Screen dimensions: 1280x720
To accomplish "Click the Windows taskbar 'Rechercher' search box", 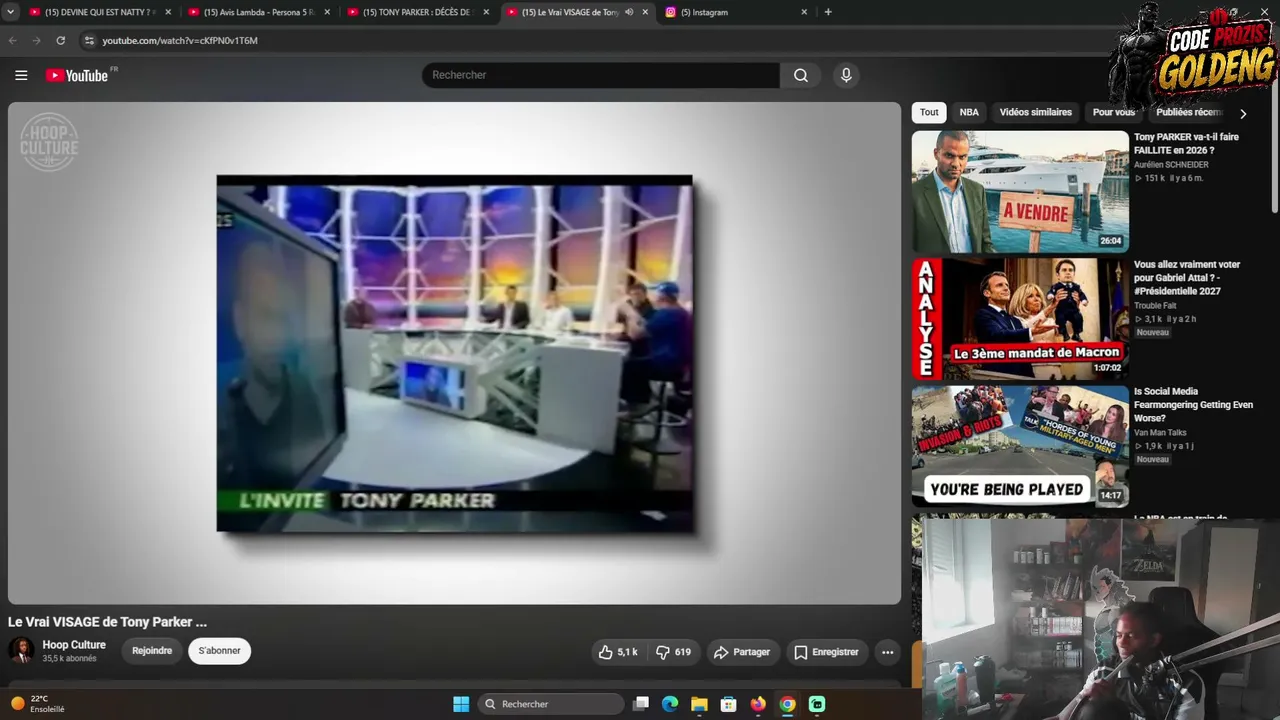I will click(x=551, y=704).
